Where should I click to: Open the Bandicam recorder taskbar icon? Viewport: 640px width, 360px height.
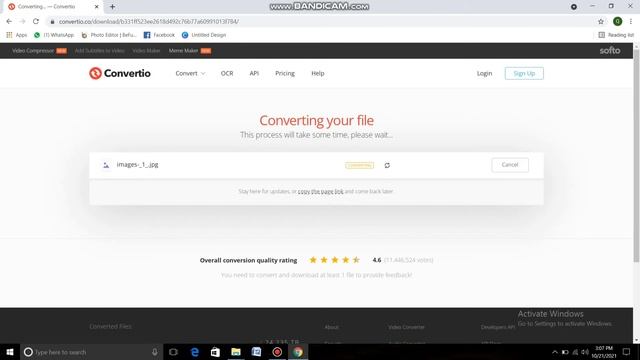coord(277,352)
